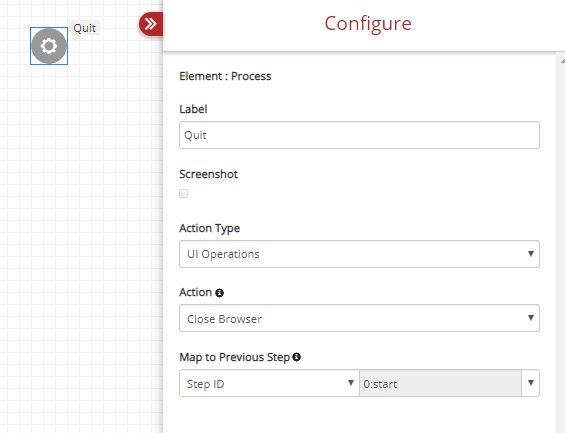Focus the Label input field containing Quit

pos(359,135)
